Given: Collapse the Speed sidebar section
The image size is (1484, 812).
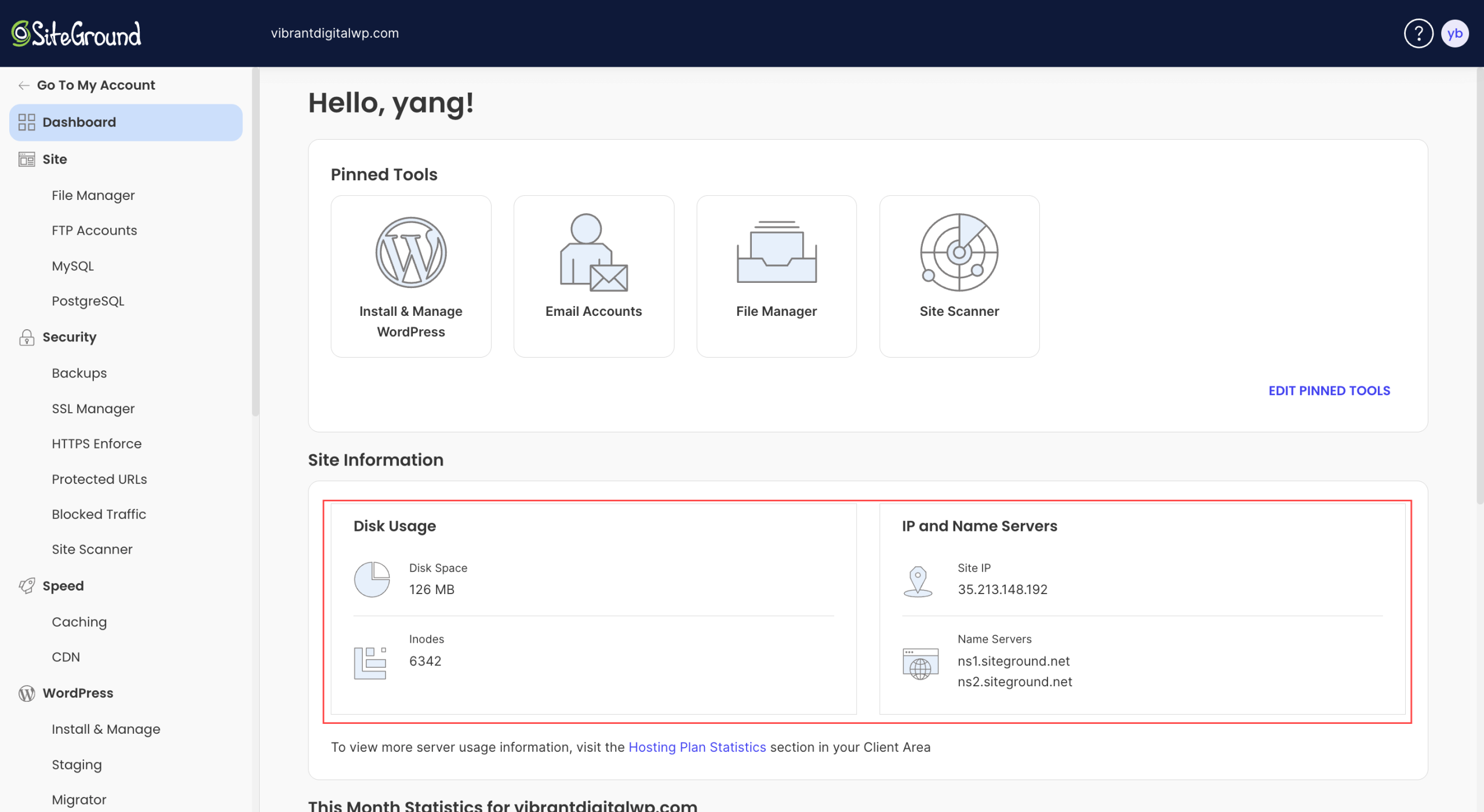Looking at the screenshot, I should 63,586.
